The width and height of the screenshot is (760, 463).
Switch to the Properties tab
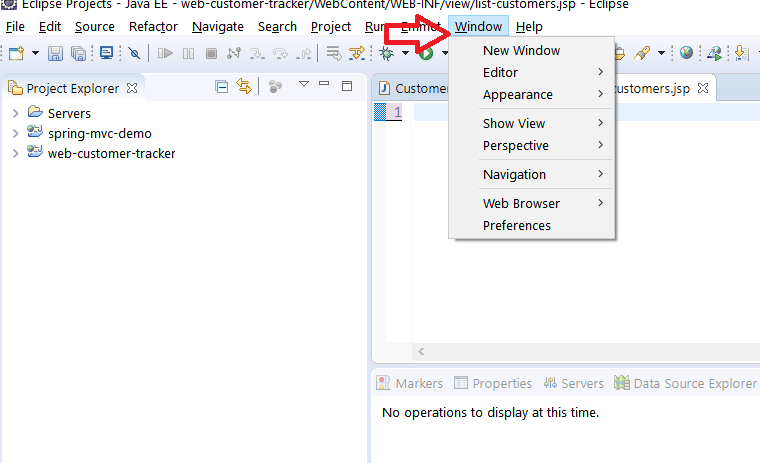click(493, 383)
